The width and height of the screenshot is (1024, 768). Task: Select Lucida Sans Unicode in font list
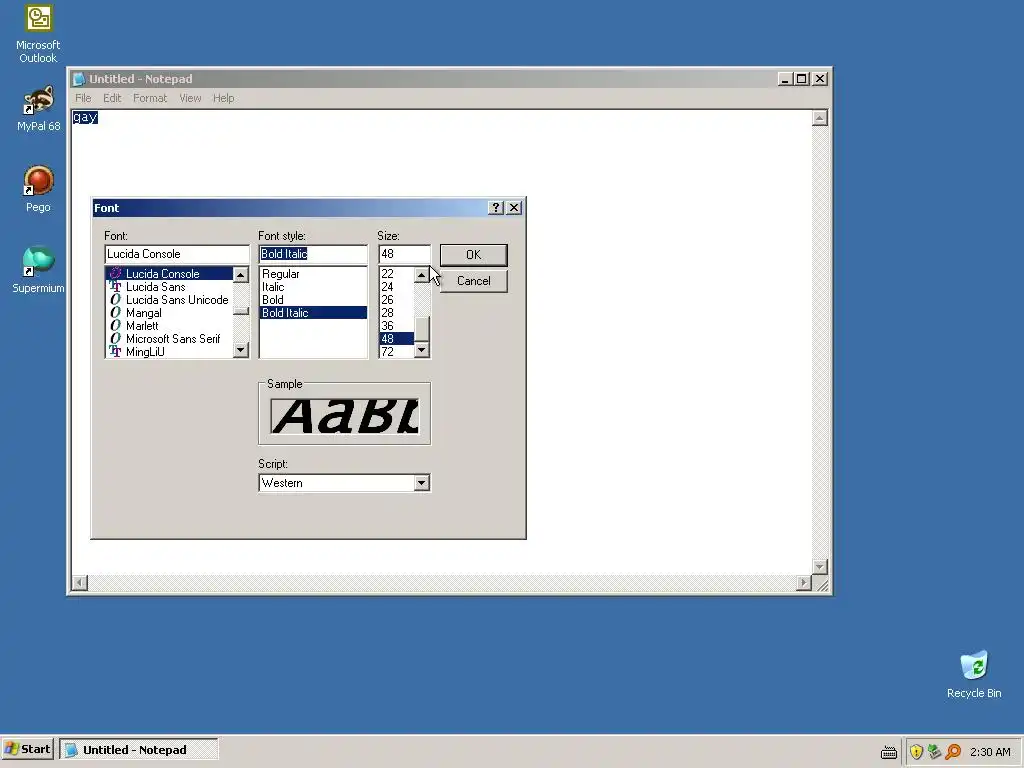click(x=168, y=300)
